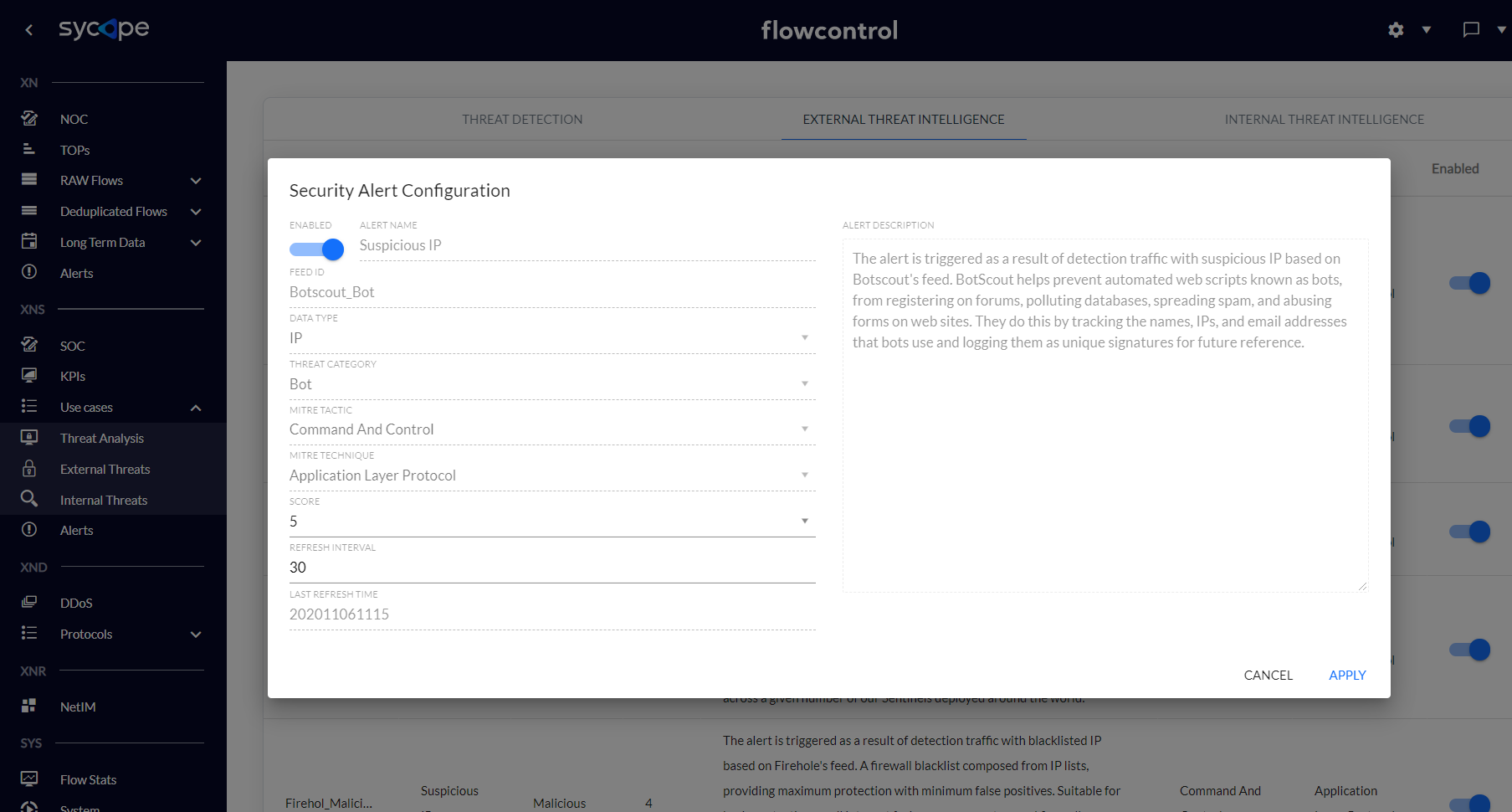Click the Feed ID field Botscout_Bot
Viewport: 1512px width, 812px height.
click(x=552, y=292)
